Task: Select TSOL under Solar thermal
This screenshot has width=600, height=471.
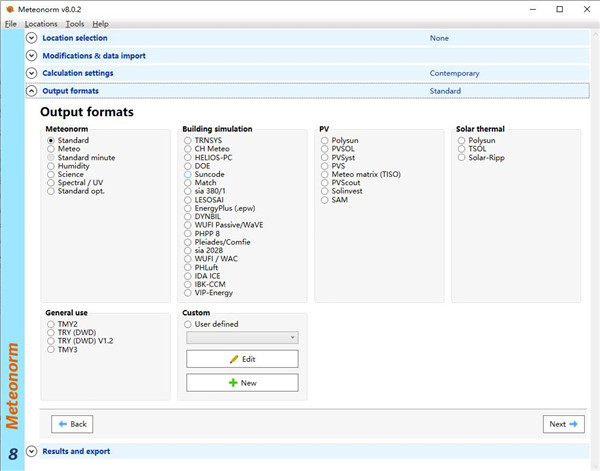Action: coord(462,149)
